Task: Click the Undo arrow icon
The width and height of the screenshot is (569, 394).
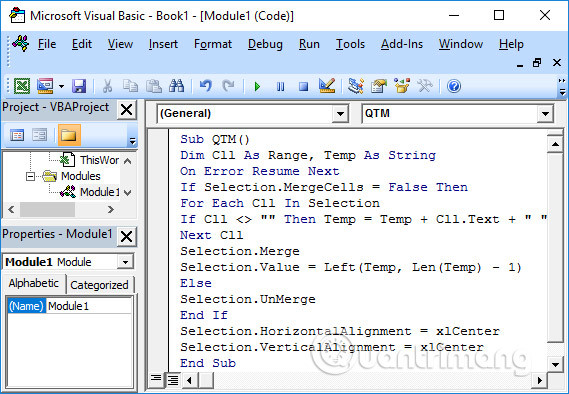Action: pos(206,86)
